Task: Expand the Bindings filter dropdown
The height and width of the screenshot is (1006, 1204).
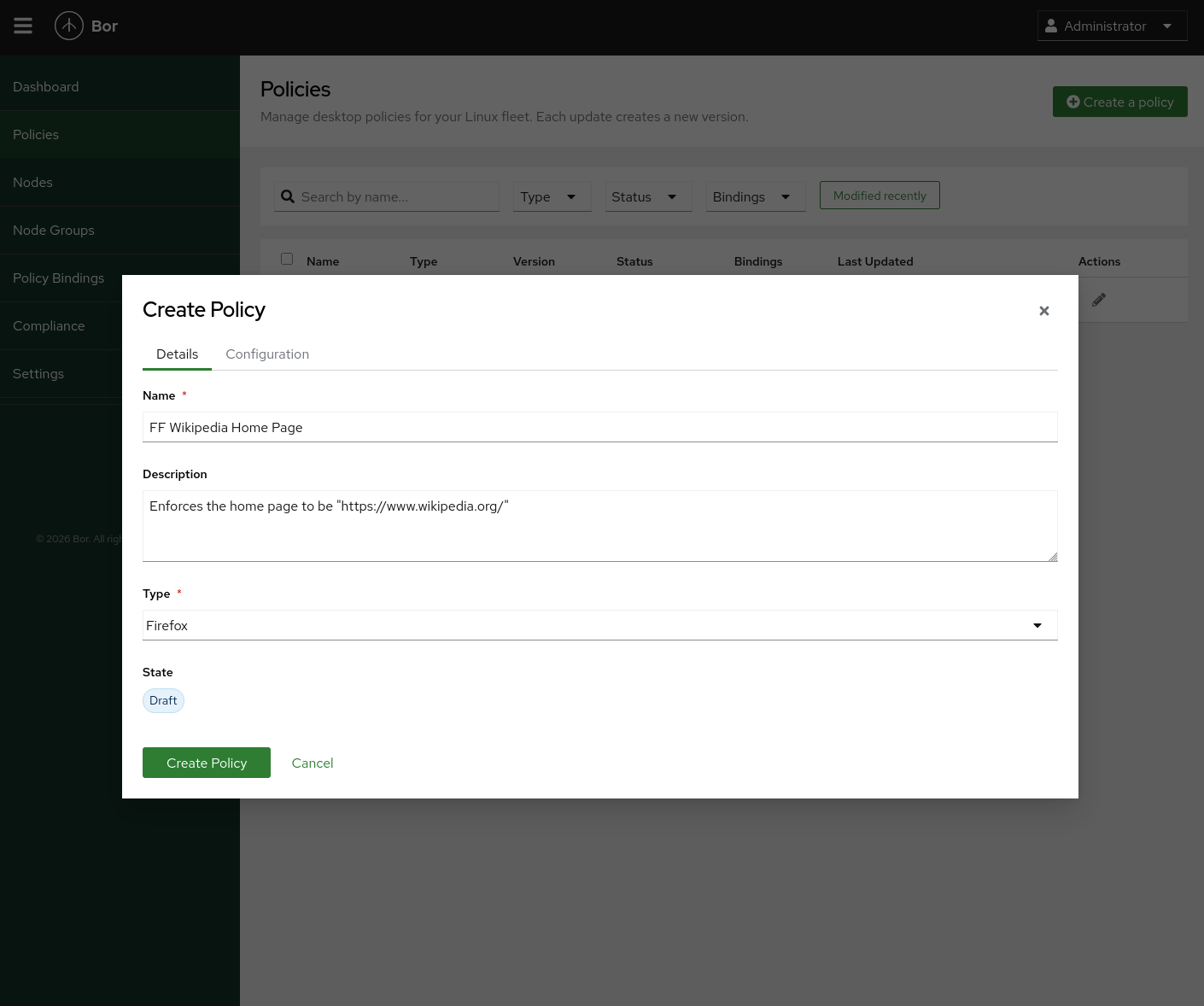Action: [755, 196]
